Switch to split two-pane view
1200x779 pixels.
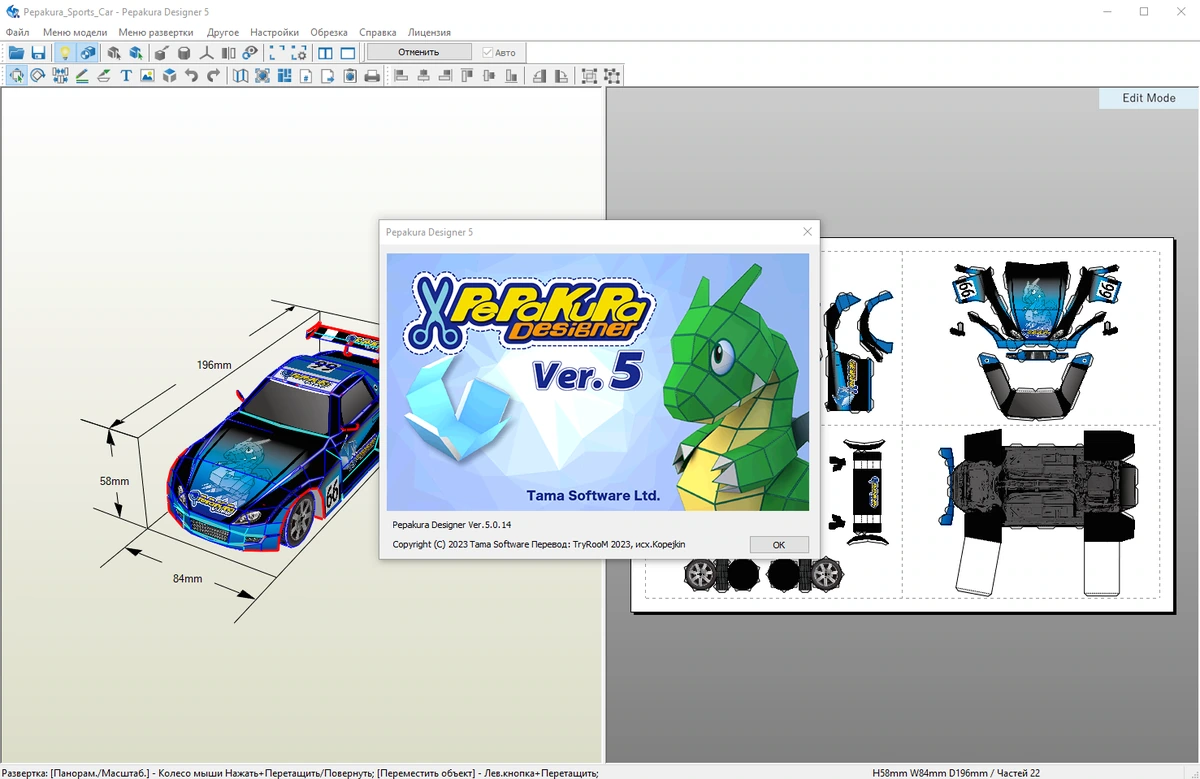point(325,52)
